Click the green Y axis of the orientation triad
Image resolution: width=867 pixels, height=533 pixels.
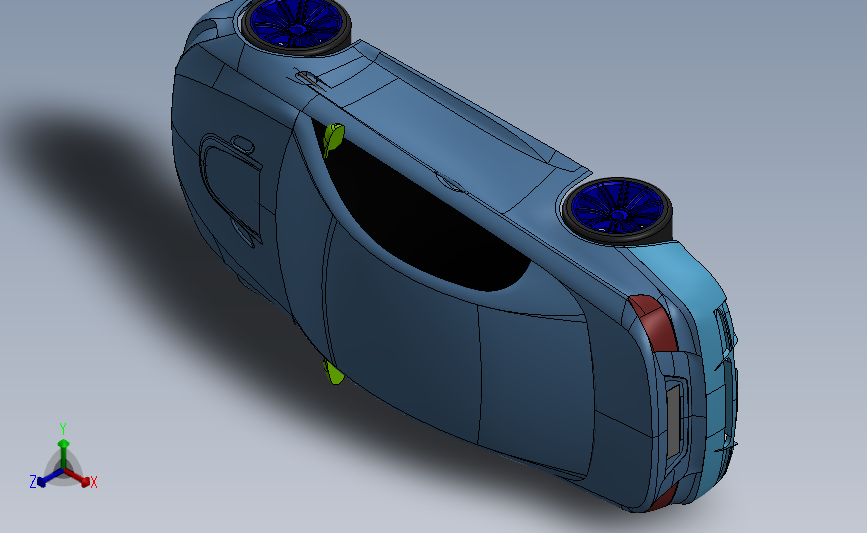64,453
